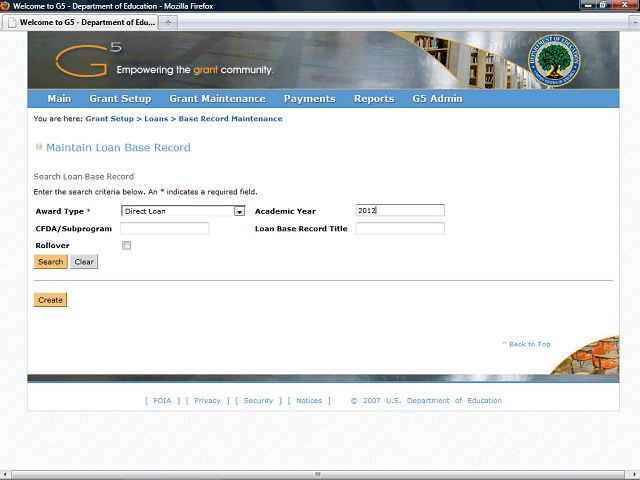Restore the Firefox window size
Screen dimensions: 640x480
pos(603,5)
